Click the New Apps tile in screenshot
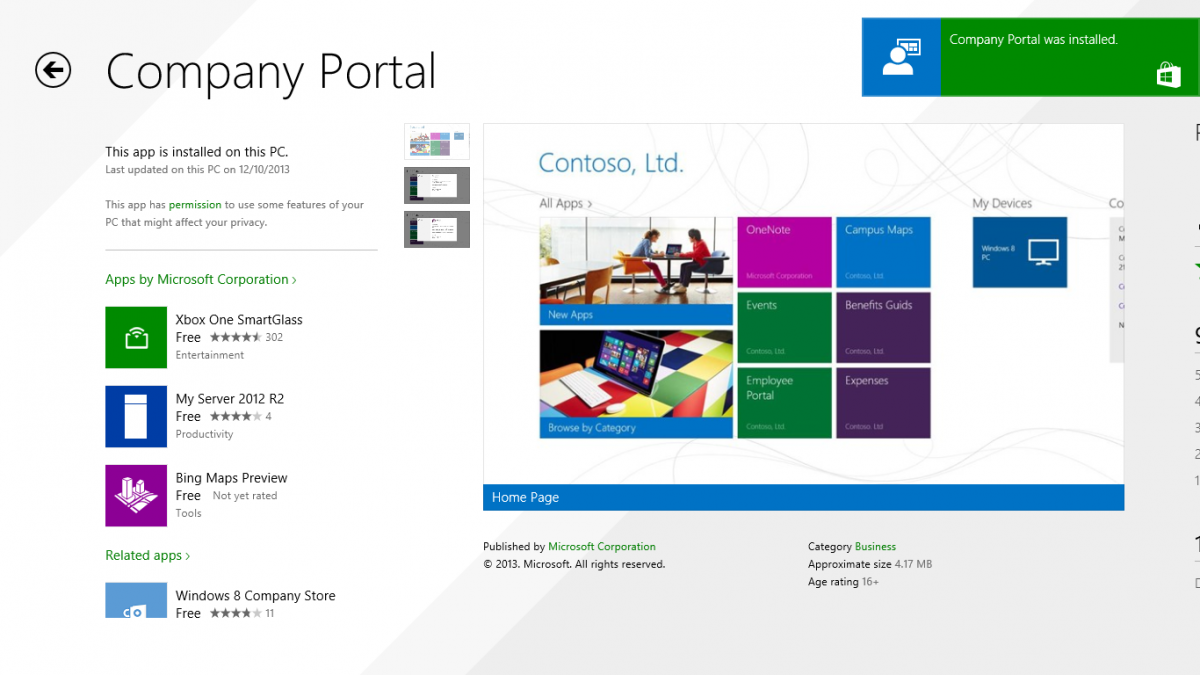 pos(636,271)
